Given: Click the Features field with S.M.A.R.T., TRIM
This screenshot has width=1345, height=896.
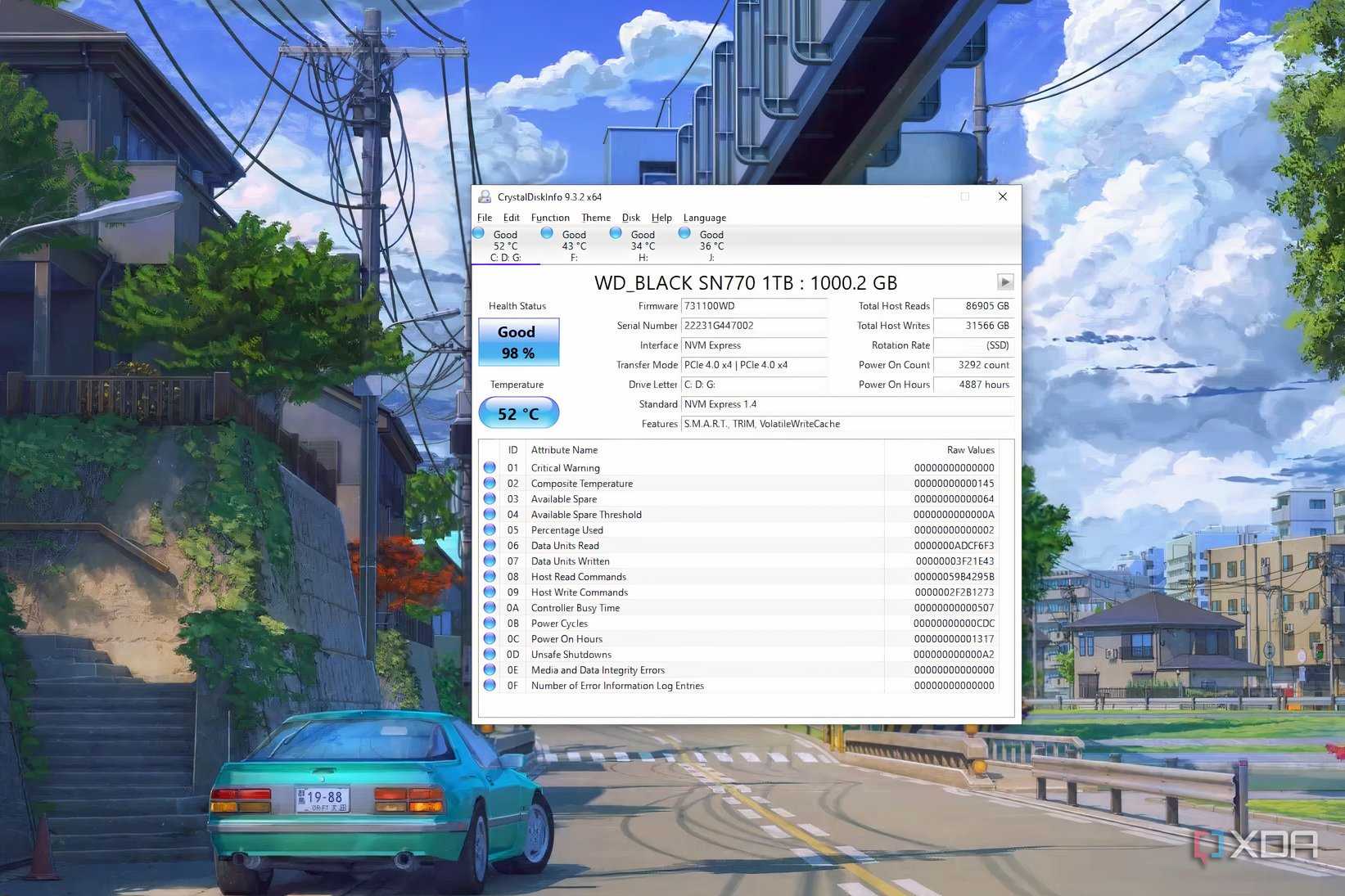Looking at the screenshot, I should 847,424.
